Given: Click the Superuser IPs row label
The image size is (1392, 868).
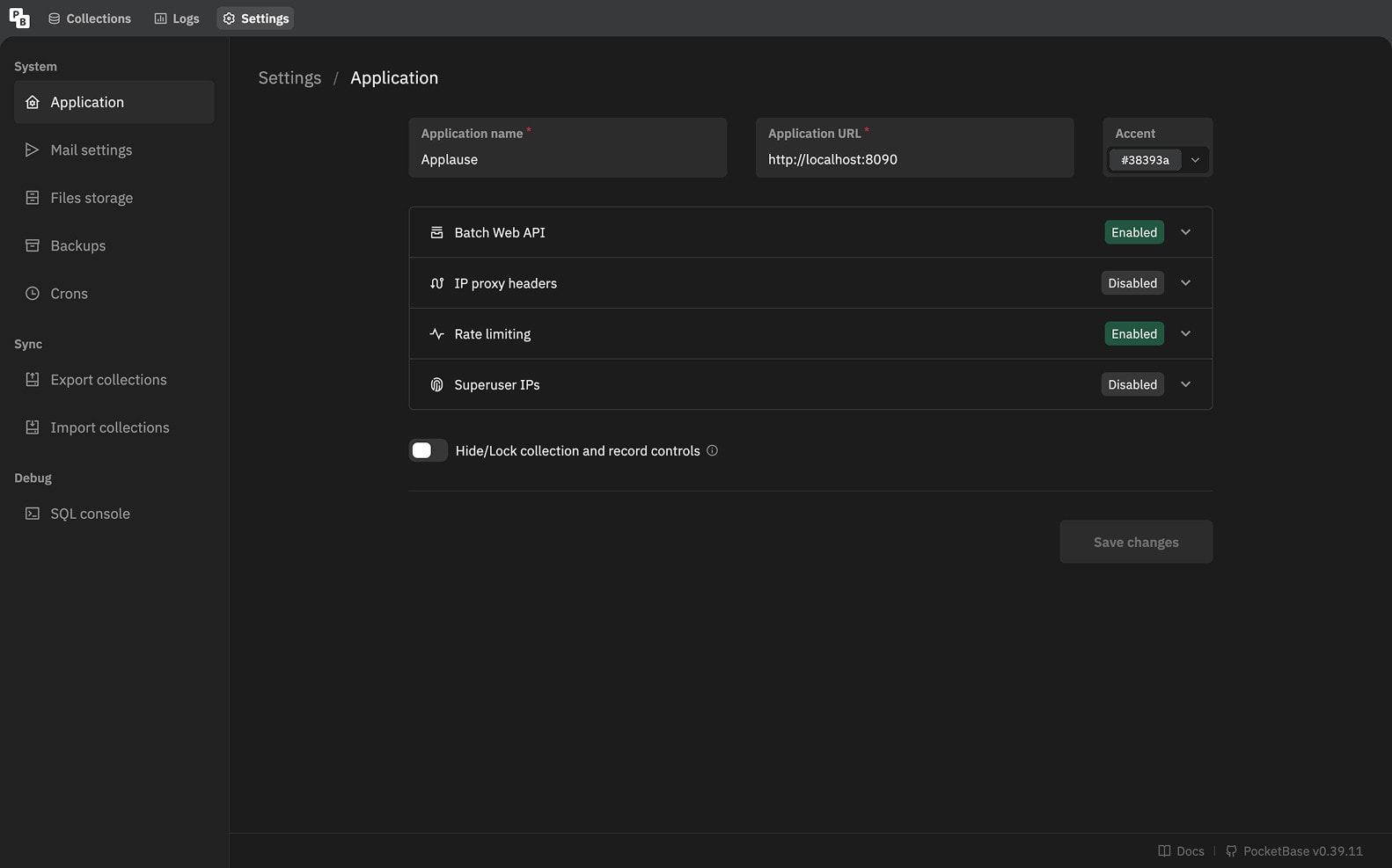Looking at the screenshot, I should click(497, 385).
